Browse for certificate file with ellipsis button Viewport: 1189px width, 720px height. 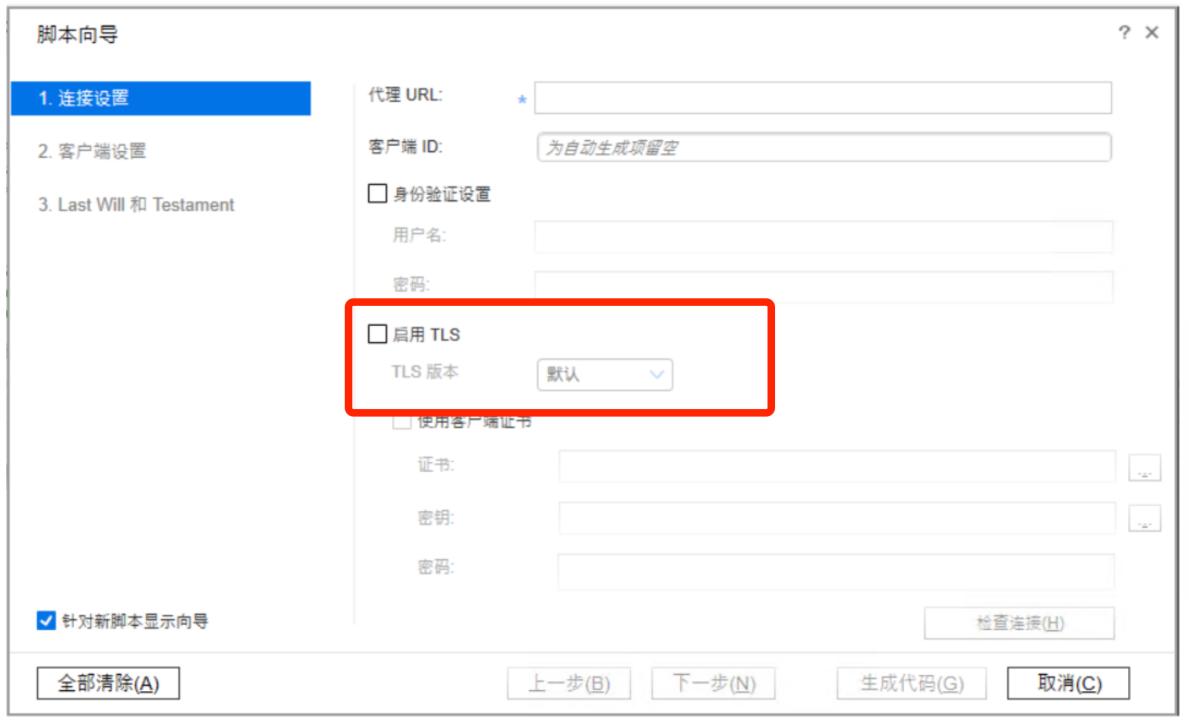pyautogui.click(x=1144, y=468)
